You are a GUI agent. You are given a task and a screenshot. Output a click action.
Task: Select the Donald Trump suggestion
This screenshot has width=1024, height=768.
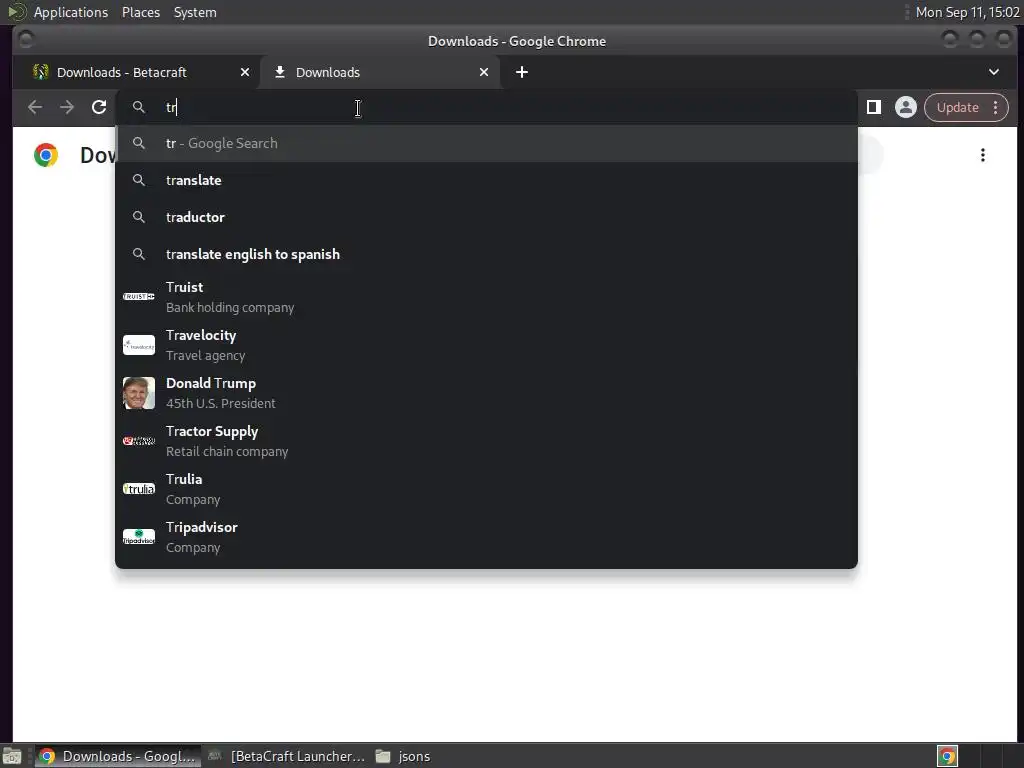[486, 393]
